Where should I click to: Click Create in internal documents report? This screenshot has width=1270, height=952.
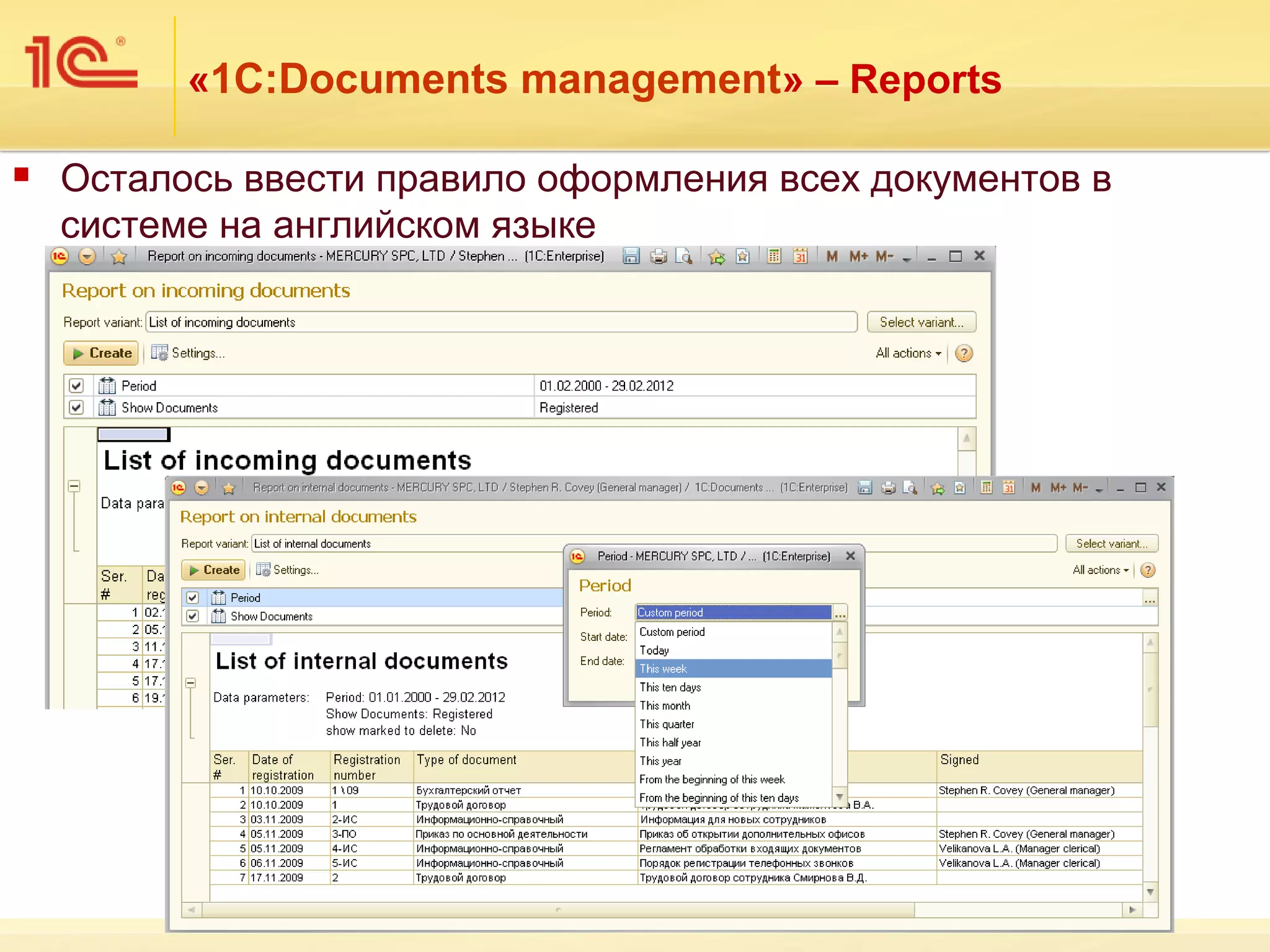(213, 570)
